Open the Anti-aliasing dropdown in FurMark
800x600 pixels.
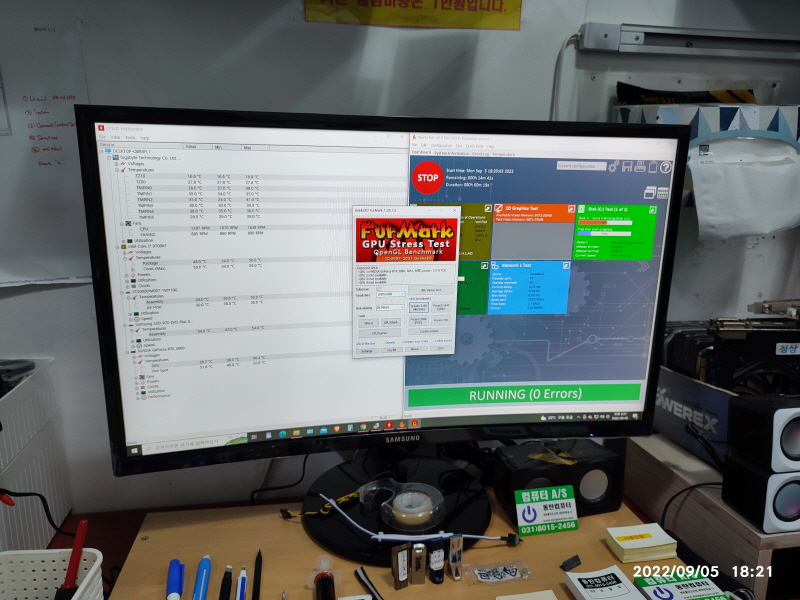[390, 308]
